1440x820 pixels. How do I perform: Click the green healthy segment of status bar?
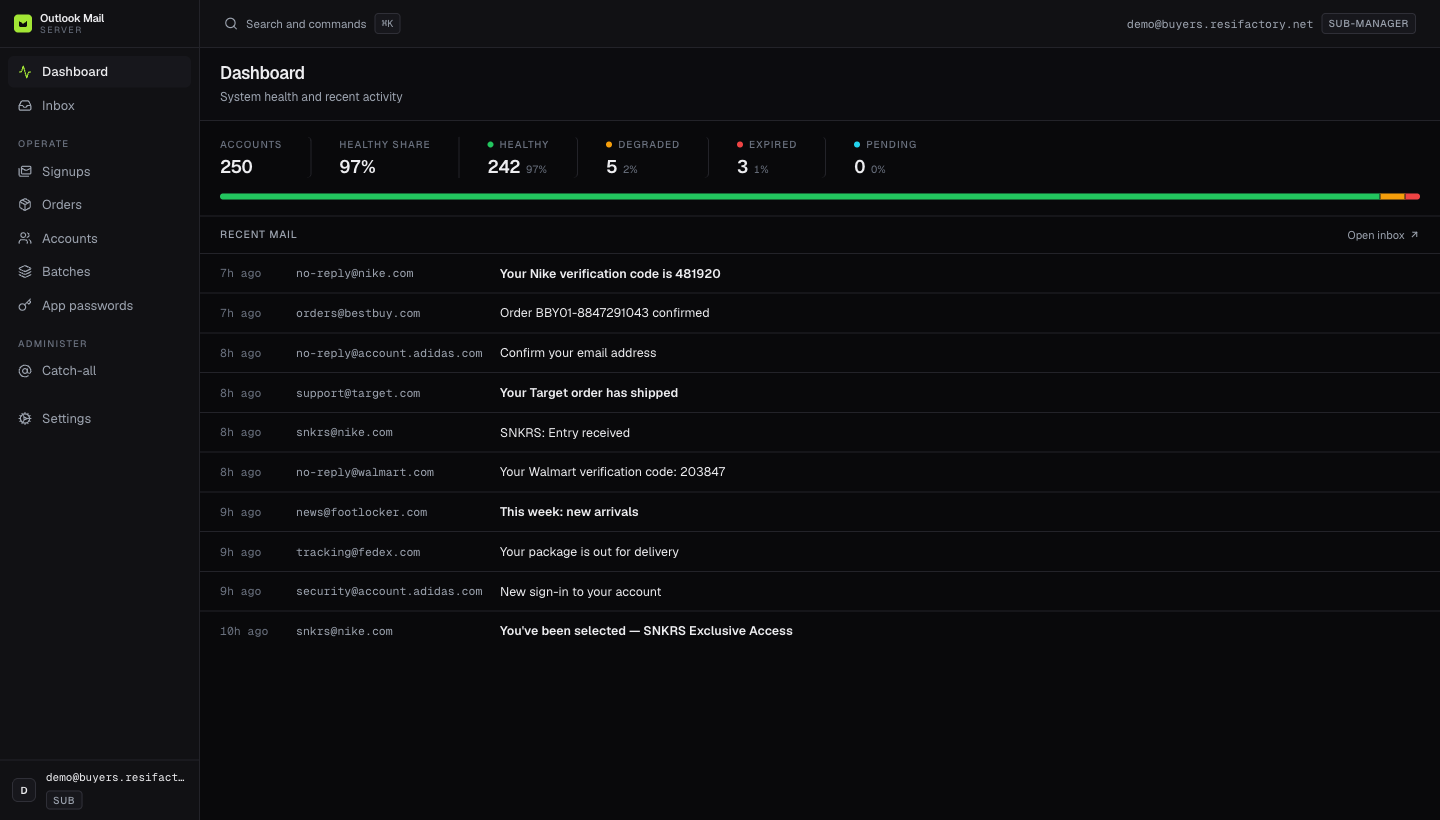[x=800, y=196]
